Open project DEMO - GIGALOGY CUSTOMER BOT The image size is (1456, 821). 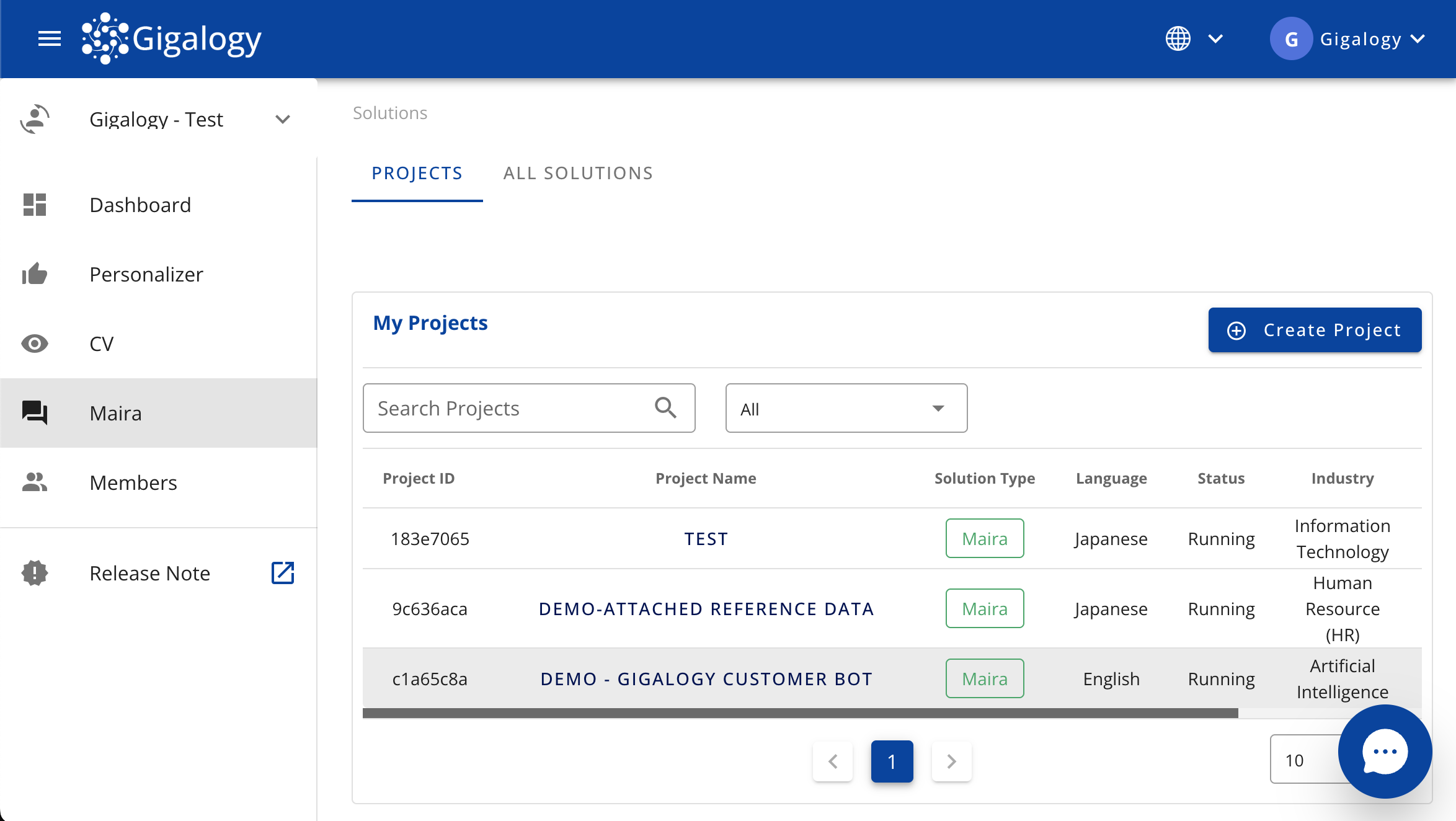pyautogui.click(x=706, y=678)
